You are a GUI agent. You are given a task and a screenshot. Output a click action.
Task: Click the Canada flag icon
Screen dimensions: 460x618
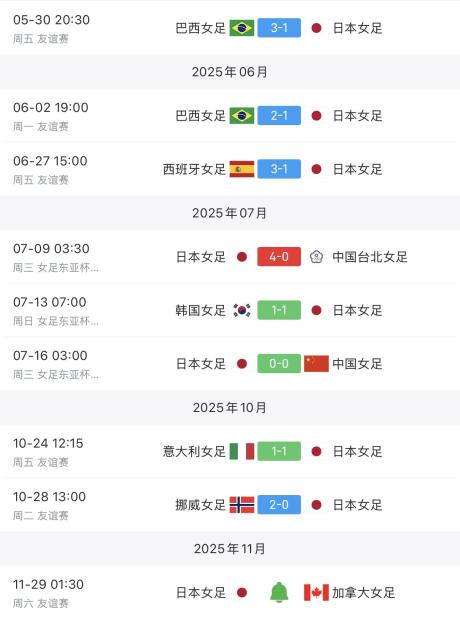click(x=316, y=592)
